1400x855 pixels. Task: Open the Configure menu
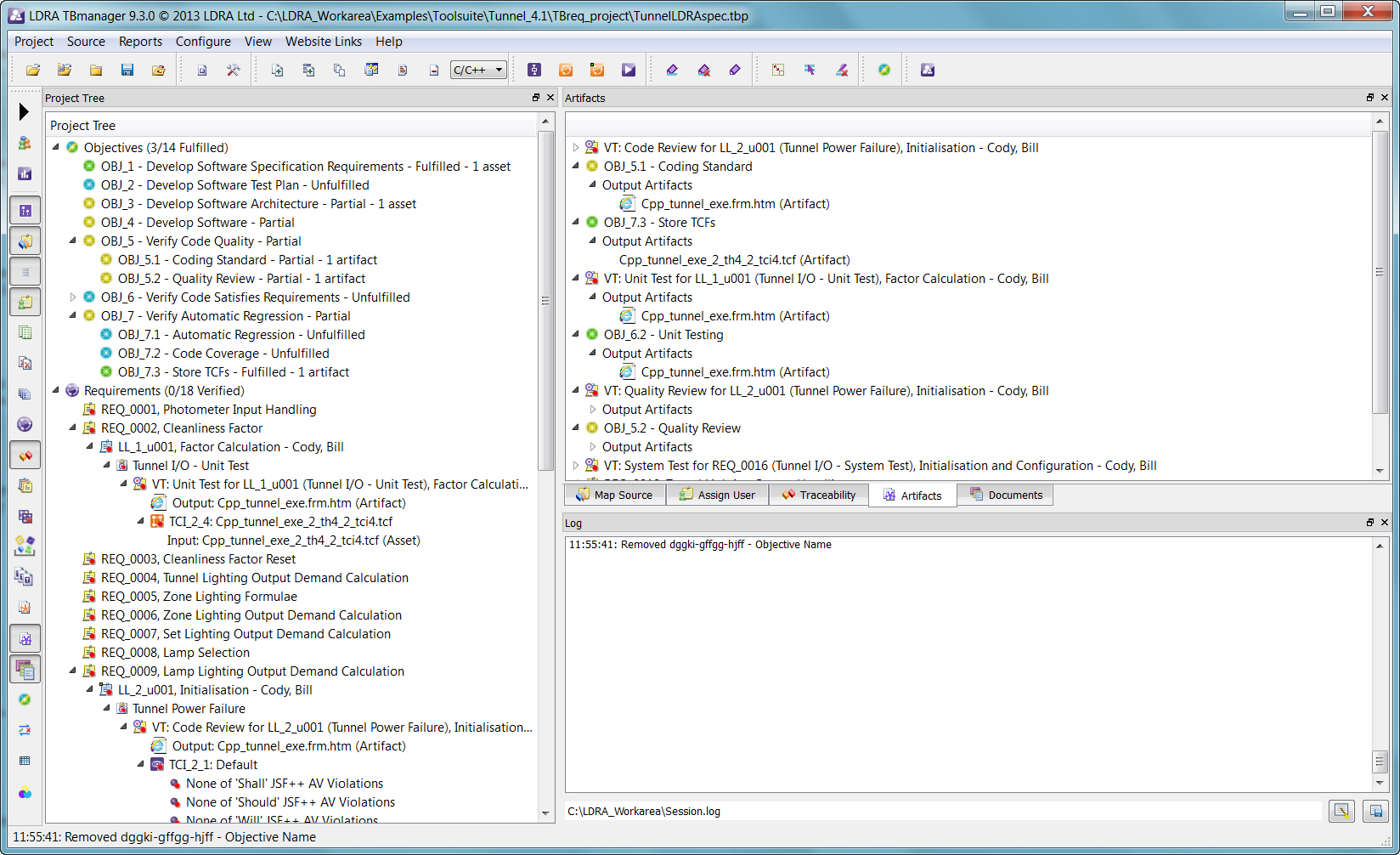coord(203,42)
